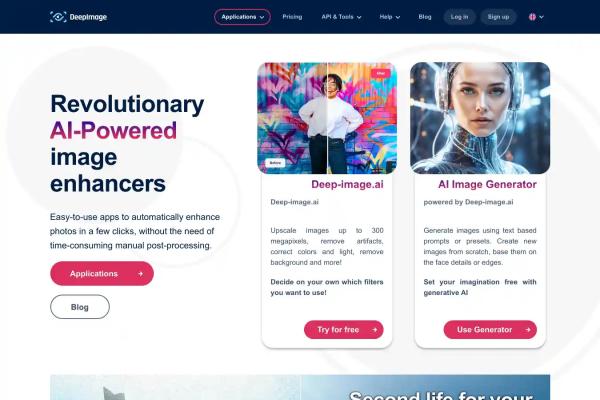600x400 pixels.
Task: Click the After label on graffiti image
Action: click(x=380, y=73)
